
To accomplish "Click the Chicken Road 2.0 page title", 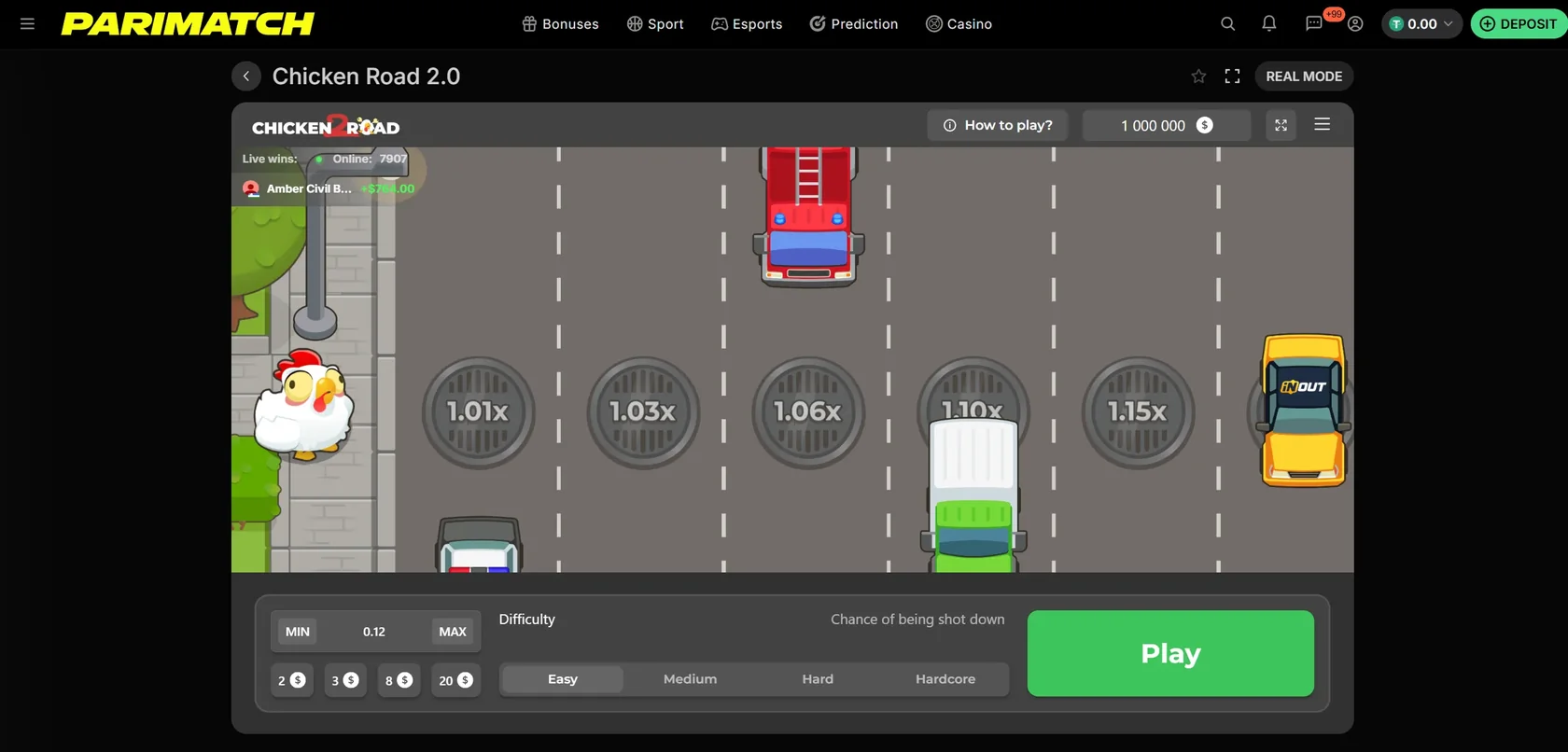I will [x=366, y=77].
